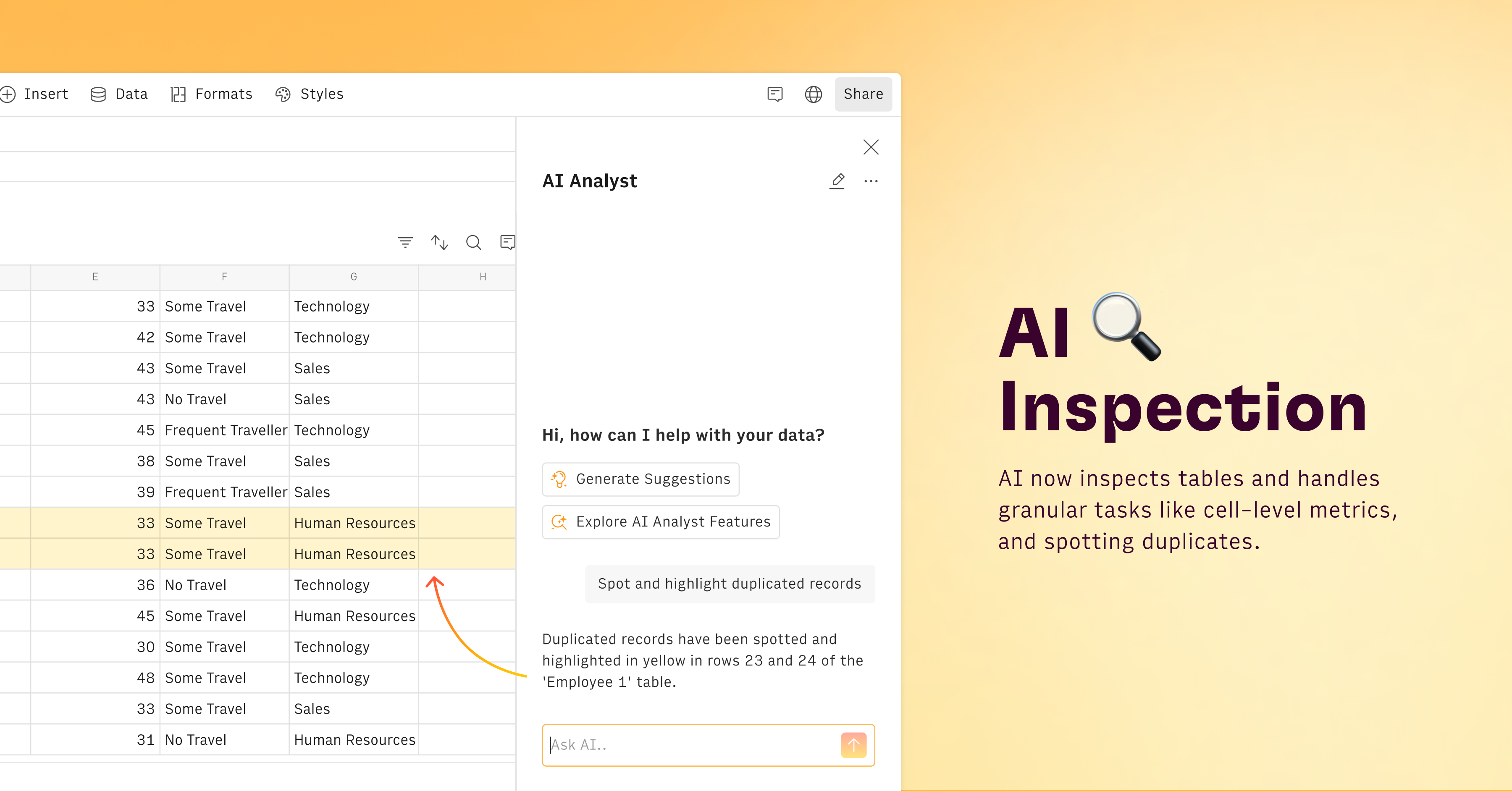Click the Insert plus icon

pyautogui.click(x=8, y=94)
